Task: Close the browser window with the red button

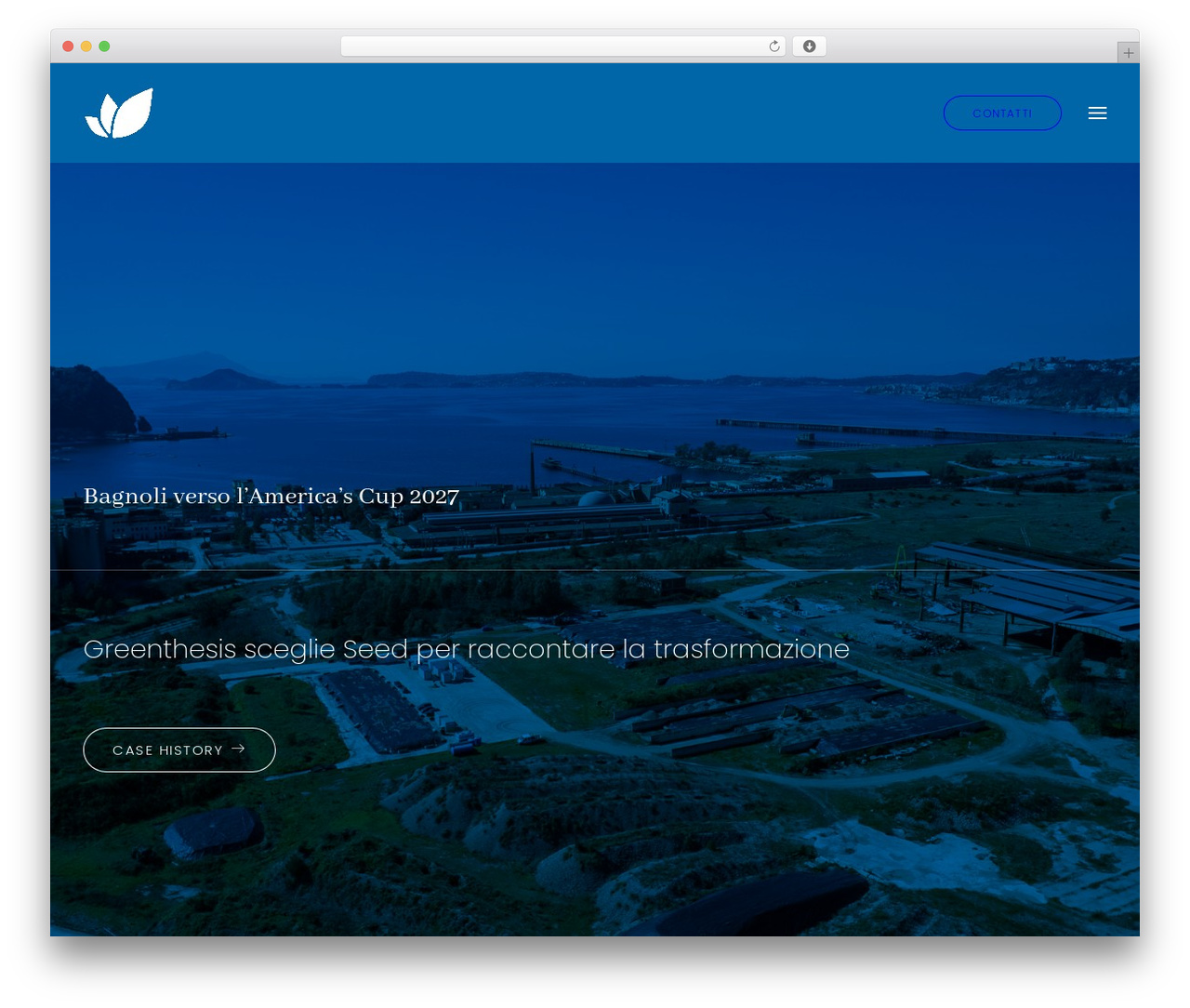Action: (x=68, y=46)
